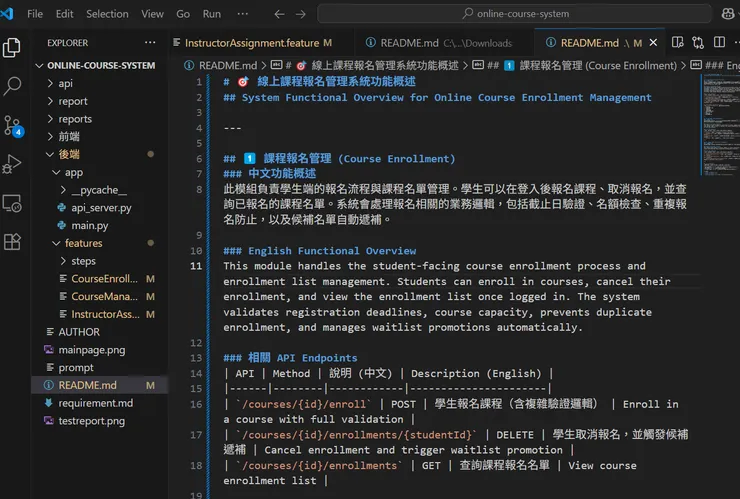Open the prompt file
Image resolution: width=740 pixels, height=499 pixels.
tap(76, 367)
